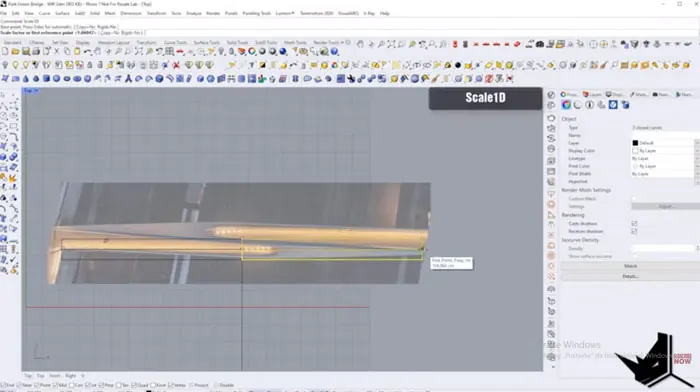The height and width of the screenshot is (392, 700).
Task: Switch to the Right viewport tab
Action: [71, 376]
